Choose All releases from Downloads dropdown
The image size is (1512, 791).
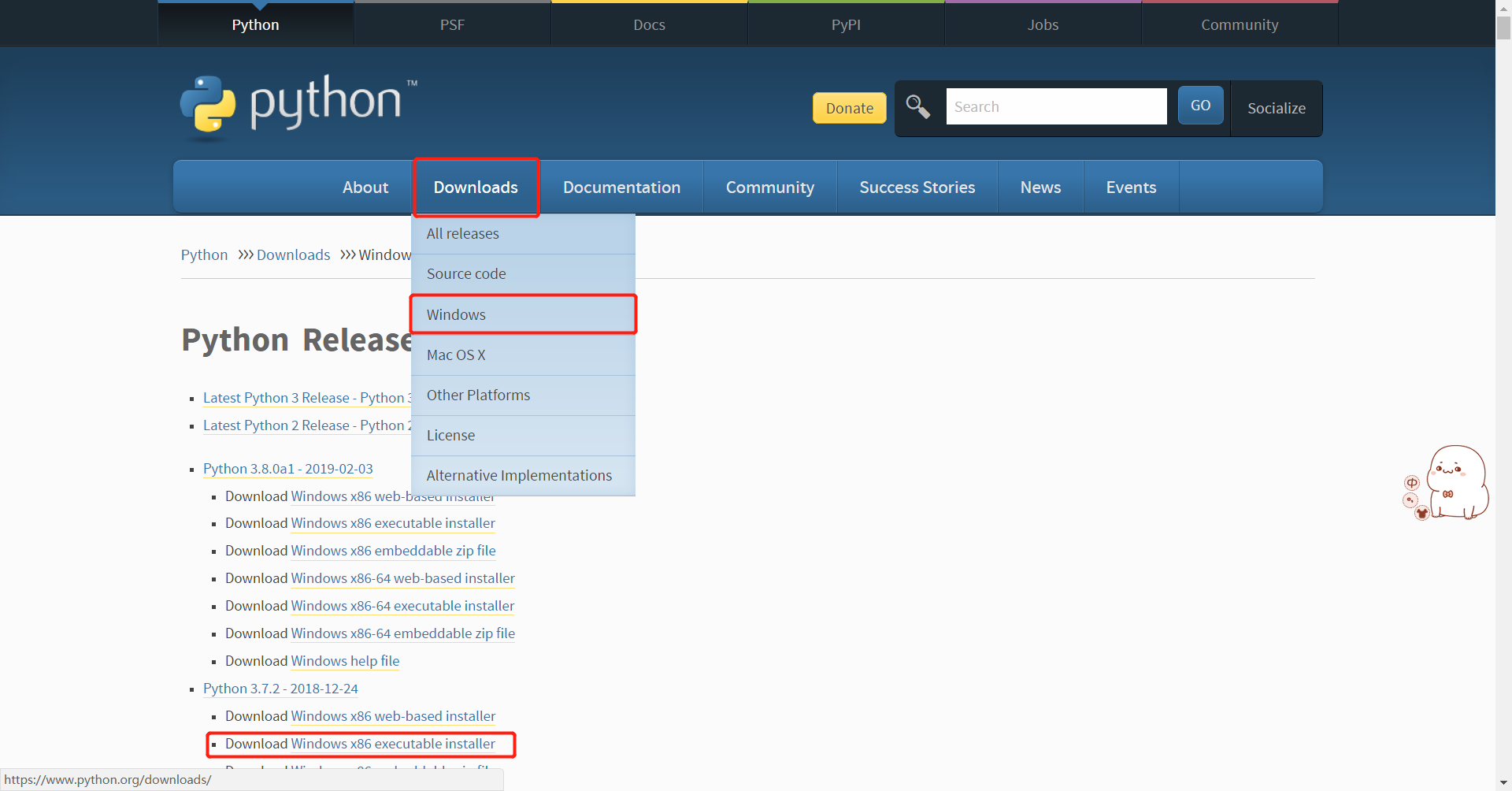[523, 234]
